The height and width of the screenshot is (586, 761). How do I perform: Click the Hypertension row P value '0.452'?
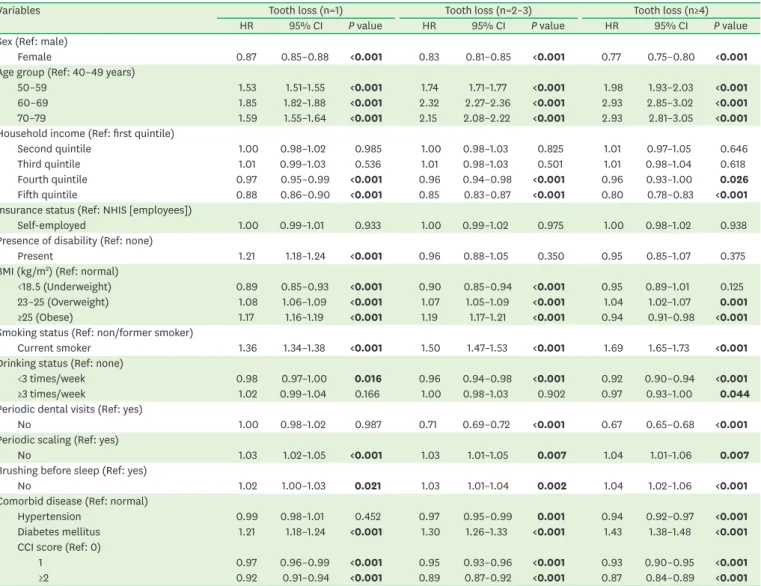[x=368, y=517]
